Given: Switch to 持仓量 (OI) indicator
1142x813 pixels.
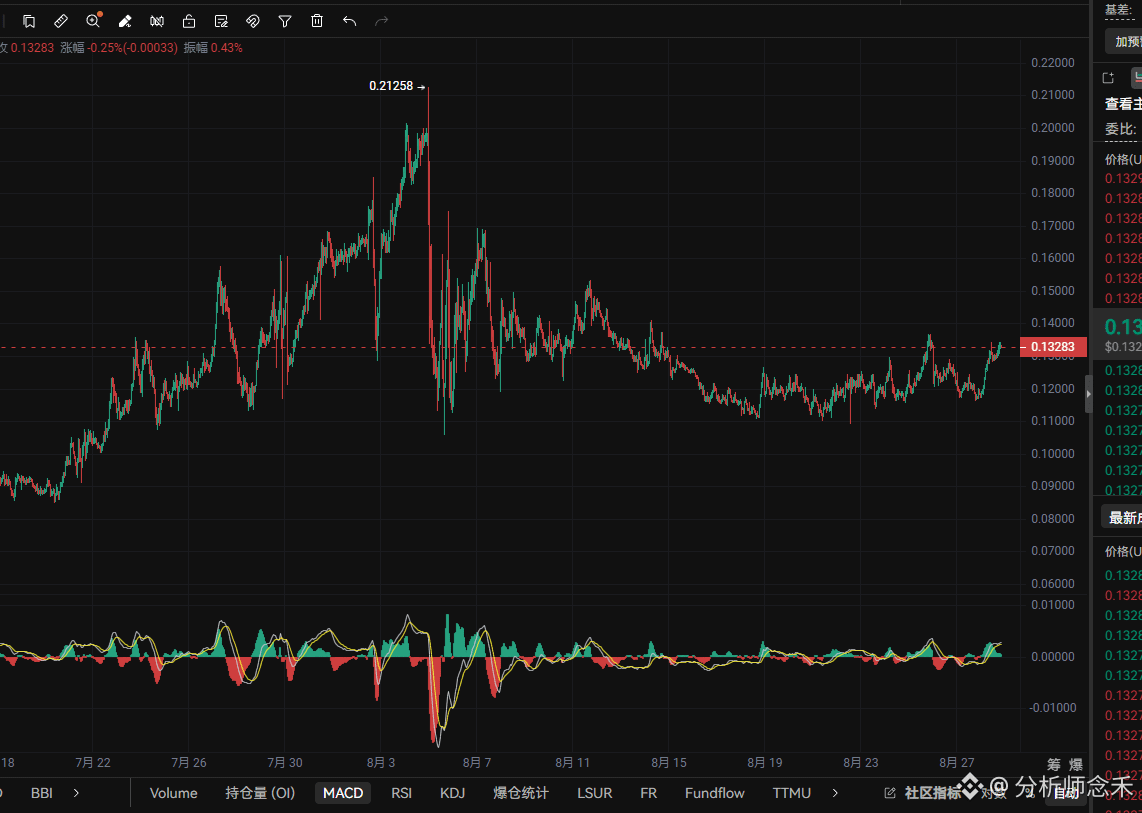Looking at the screenshot, I should tap(260, 793).
